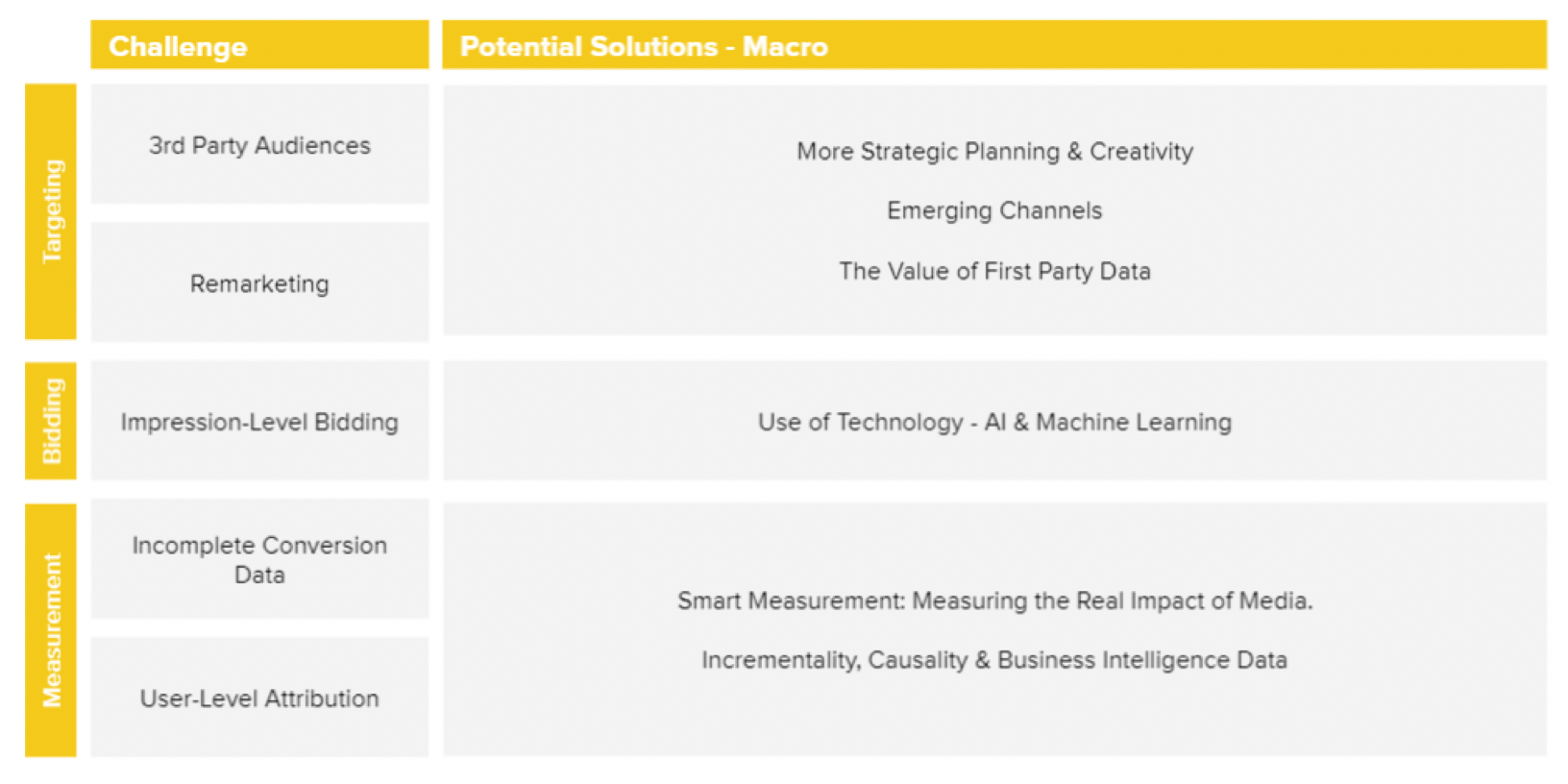
Task: Click the word Incrementality
Action: [780, 660]
